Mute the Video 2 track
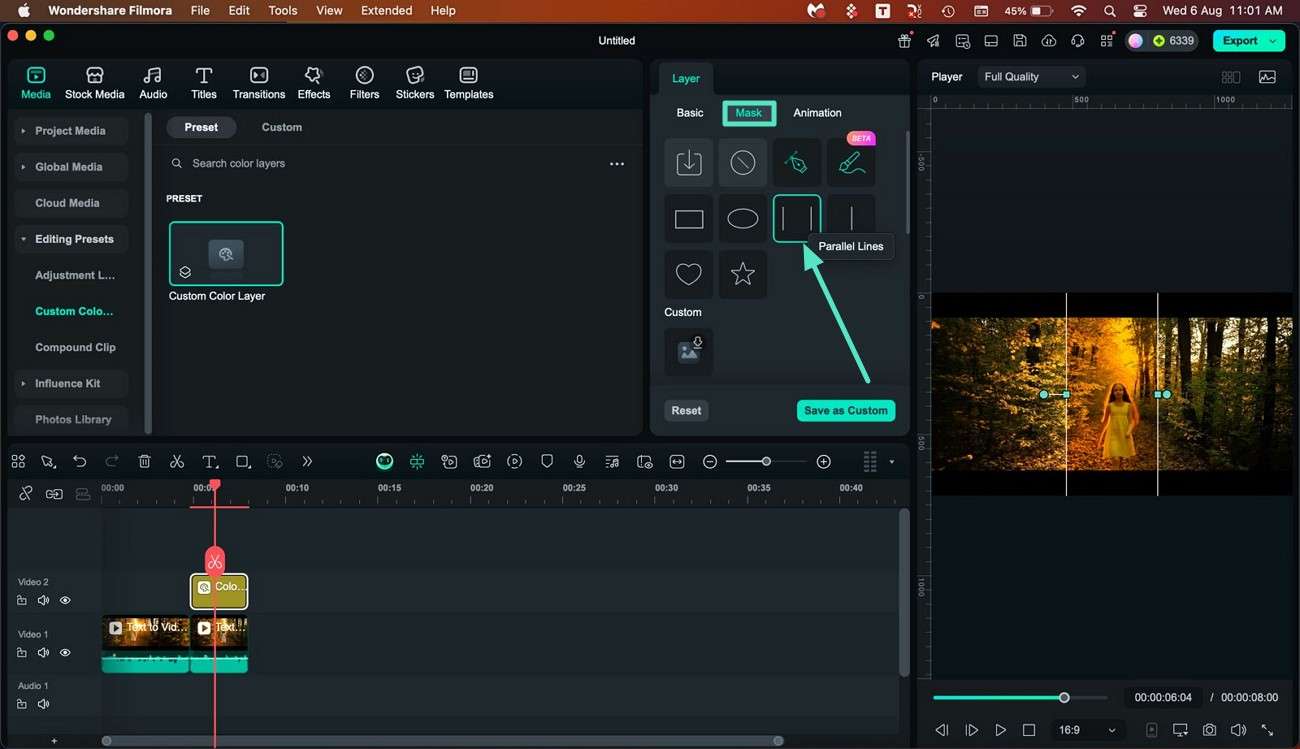Image resolution: width=1300 pixels, height=749 pixels. click(x=43, y=601)
